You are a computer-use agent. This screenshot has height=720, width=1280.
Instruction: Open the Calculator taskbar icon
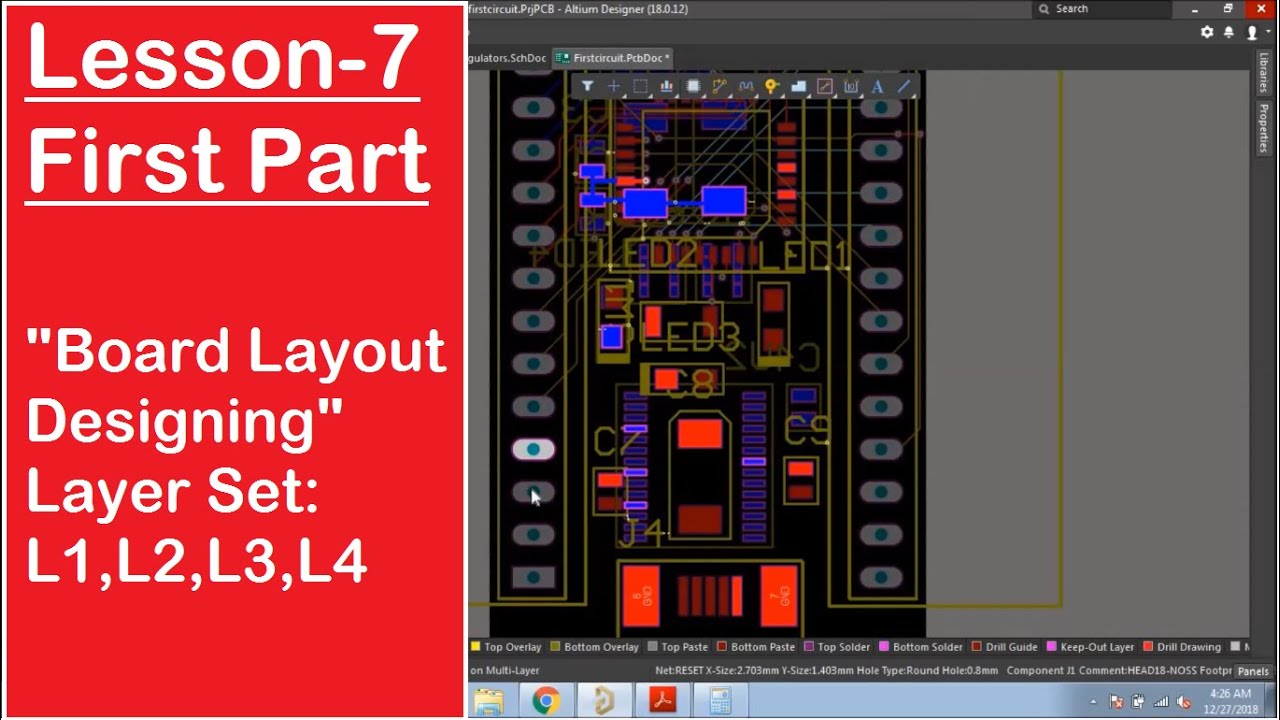pyautogui.click(x=720, y=702)
